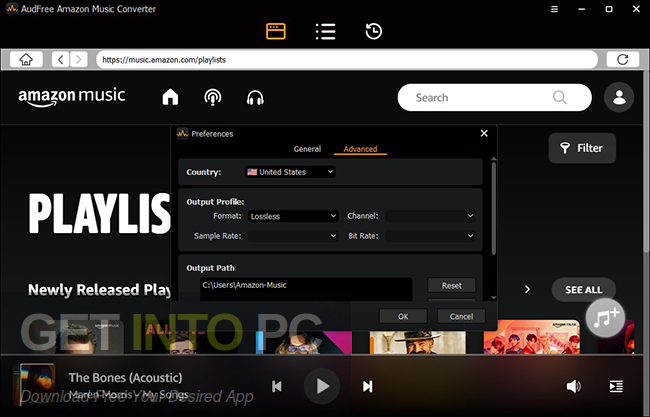Image resolution: width=650 pixels, height=417 pixels.
Task: Open the podcasts icon
Action: pyautogui.click(x=213, y=97)
